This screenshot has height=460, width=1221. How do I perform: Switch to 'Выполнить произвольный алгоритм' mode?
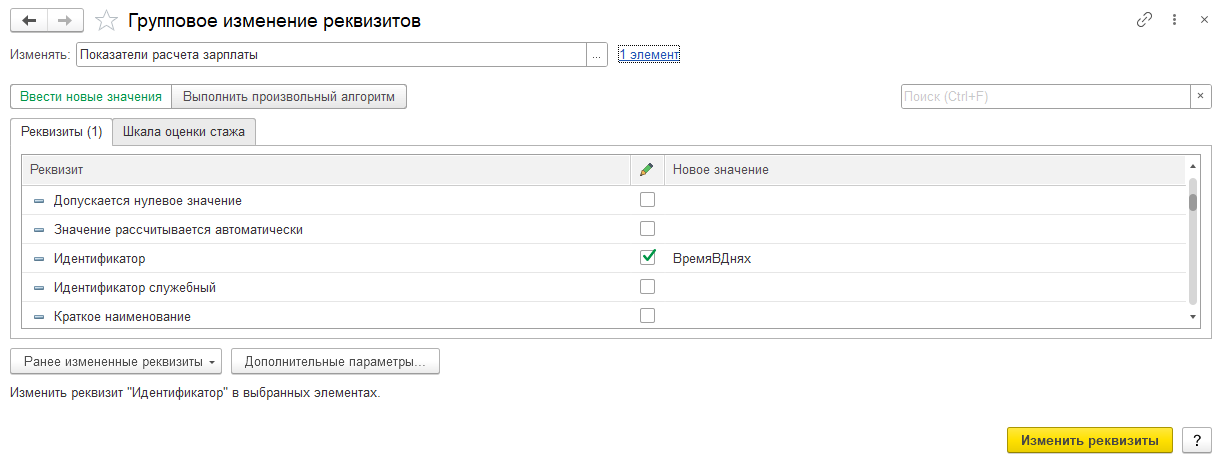pyautogui.click(x=289, y=96)
